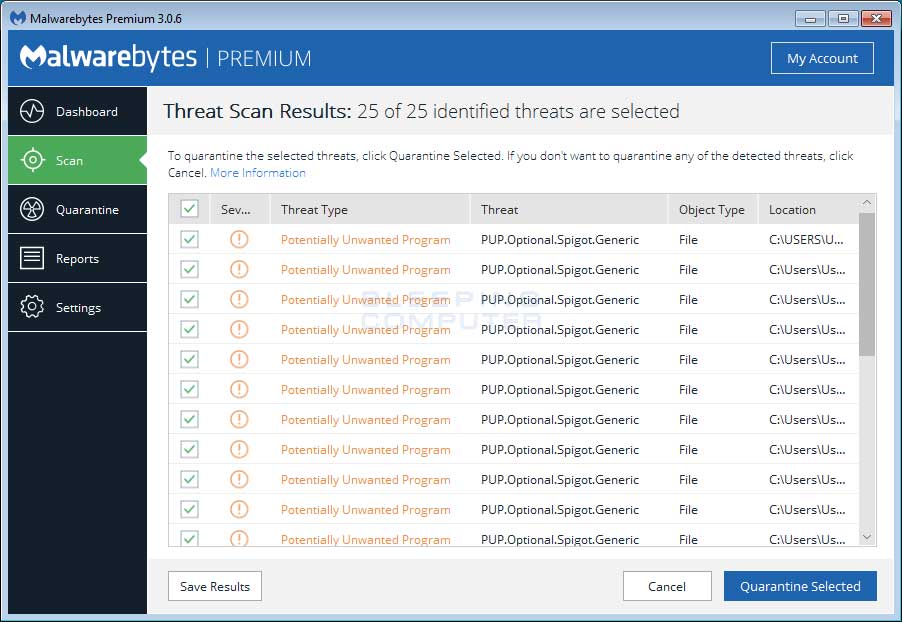Screen dimensions: 902x622
Task: Uncheck the last visible threat row
Action: coord(190,539)
